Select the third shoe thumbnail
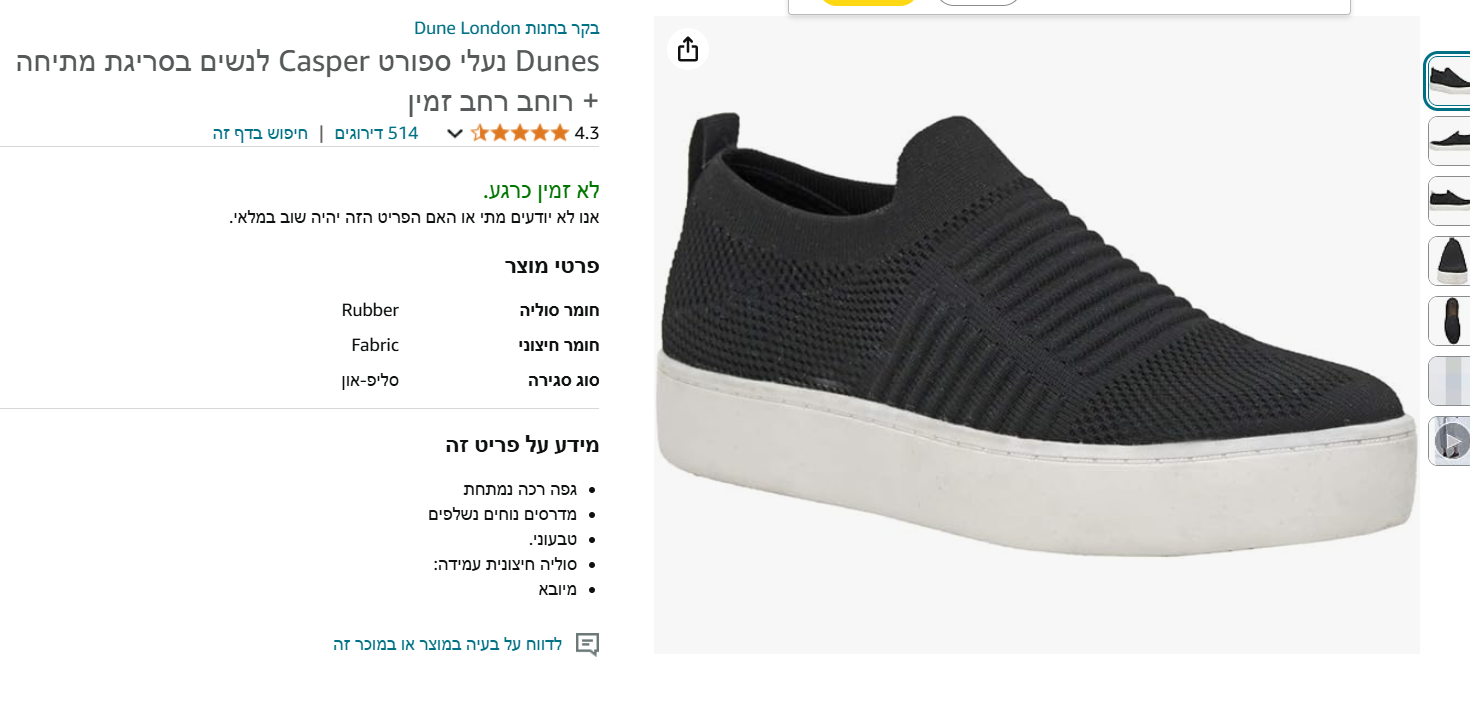Viewport: 1470px width, 705px height. point(1449,201)
